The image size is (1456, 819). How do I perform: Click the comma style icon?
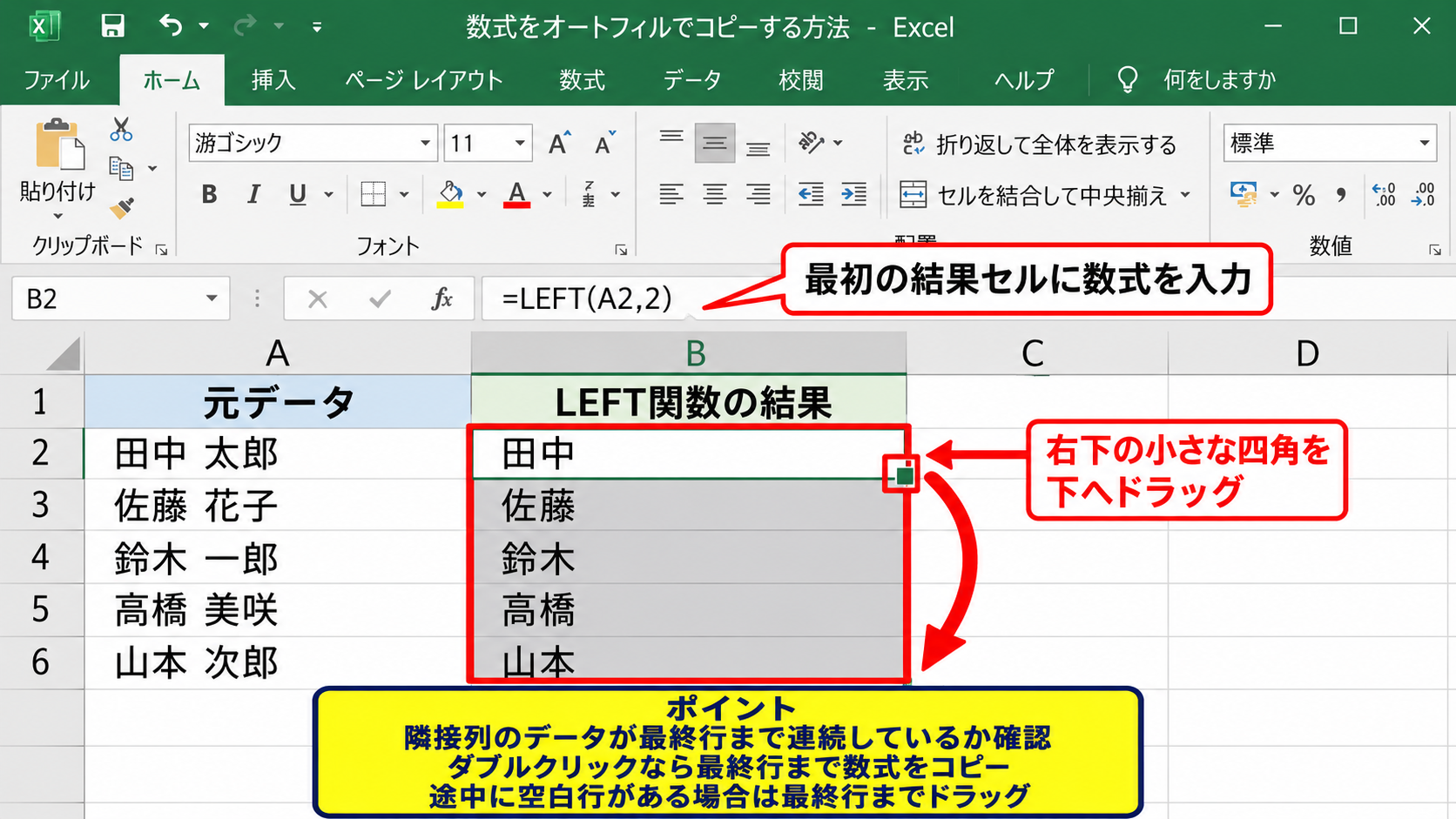[x=1341, y=195]
